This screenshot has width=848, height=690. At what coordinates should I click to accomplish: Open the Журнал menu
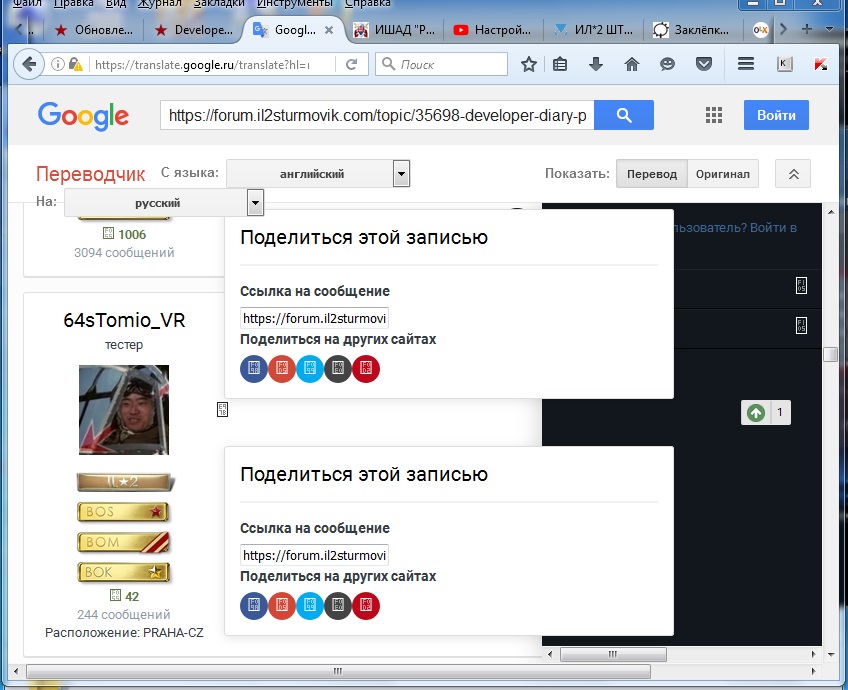[x=160, y=3]
